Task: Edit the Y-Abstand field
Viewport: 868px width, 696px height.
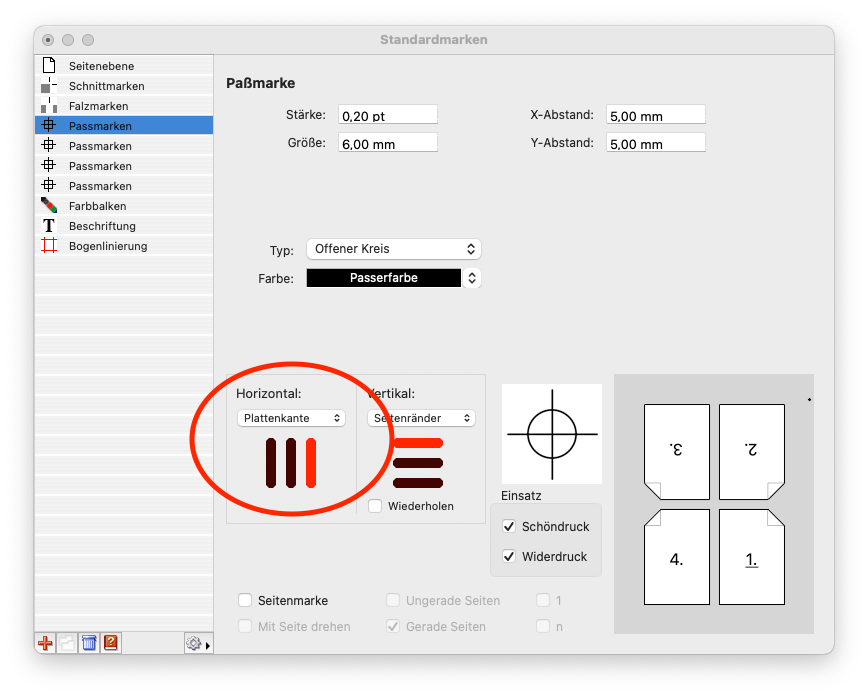Action: click(x=656, y=142)
